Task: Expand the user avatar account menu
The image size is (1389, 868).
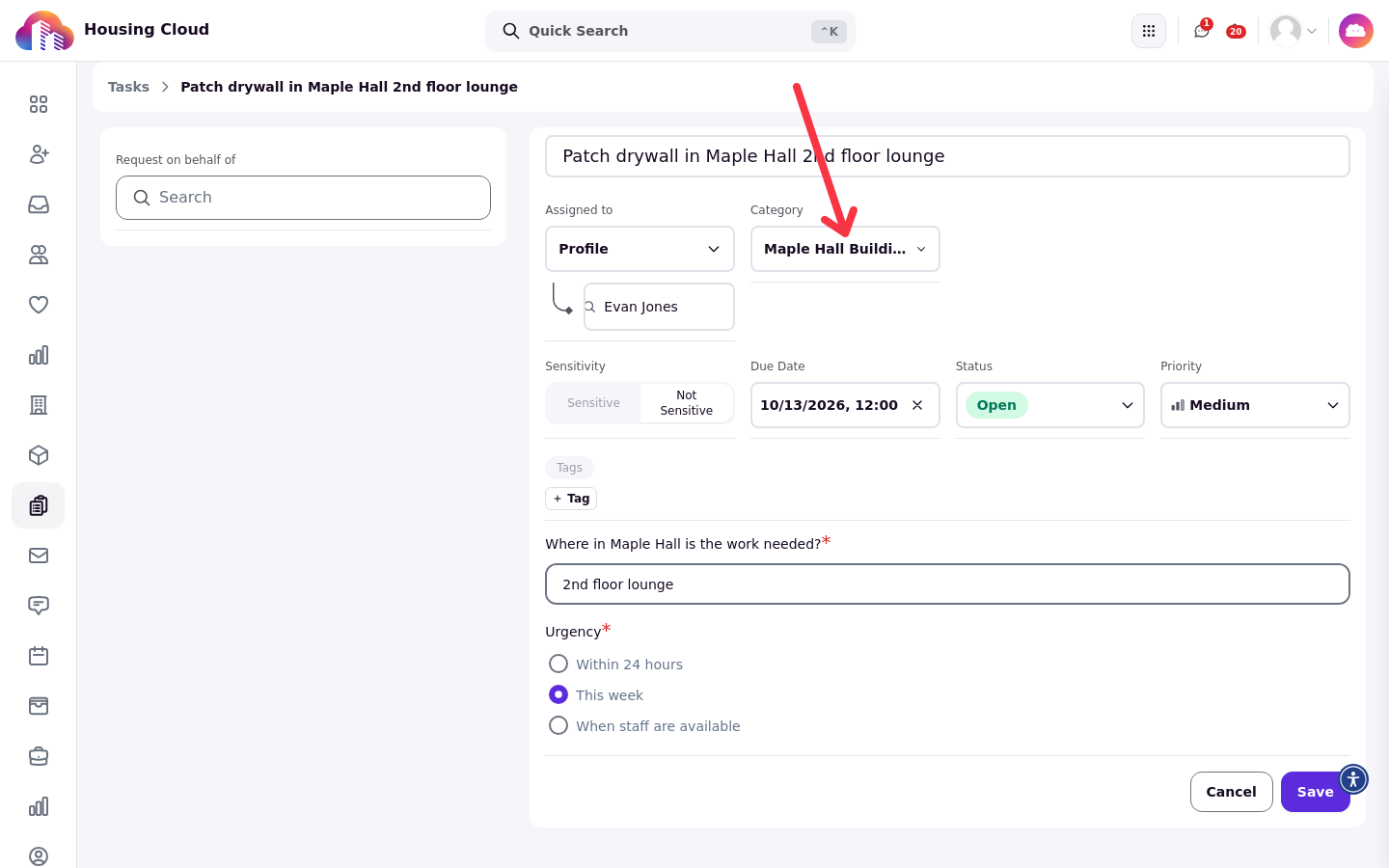Action: click(x=1294, y=31)
